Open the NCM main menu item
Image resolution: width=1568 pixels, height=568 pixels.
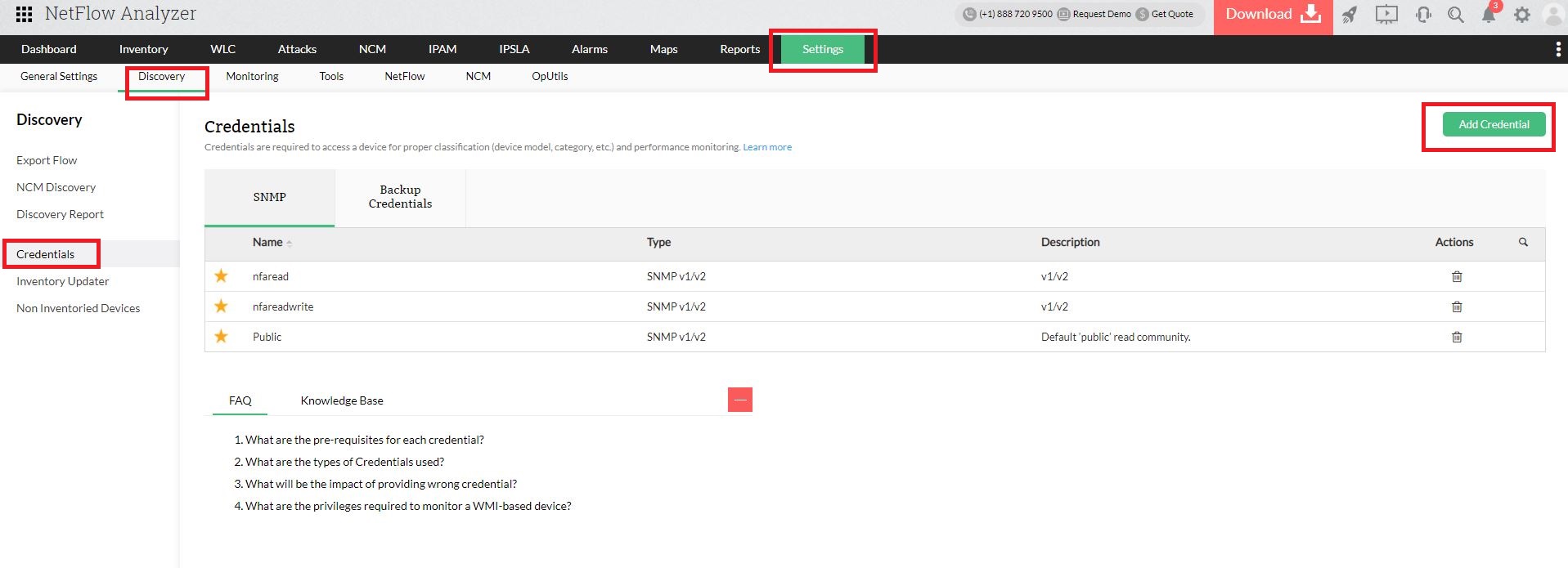coord(372,49)
